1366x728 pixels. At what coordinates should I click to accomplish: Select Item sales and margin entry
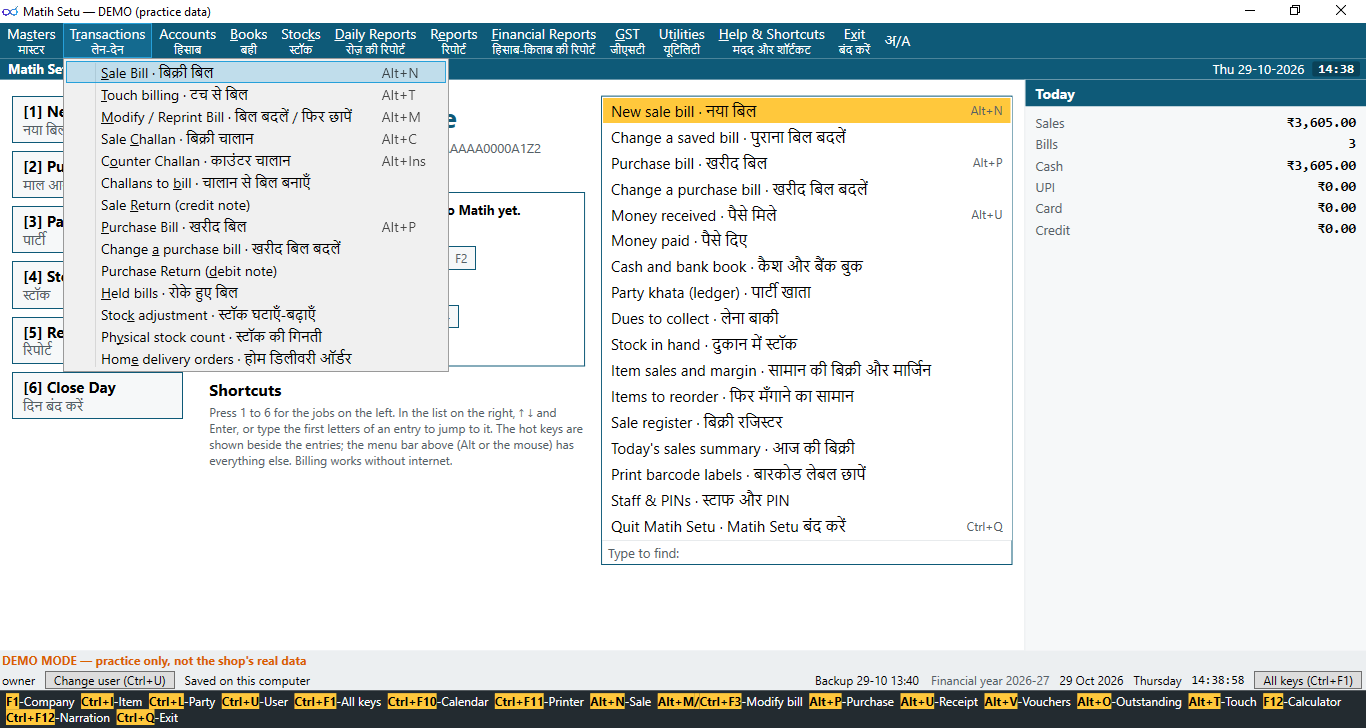pyautogui.click(x=807, y=371)
